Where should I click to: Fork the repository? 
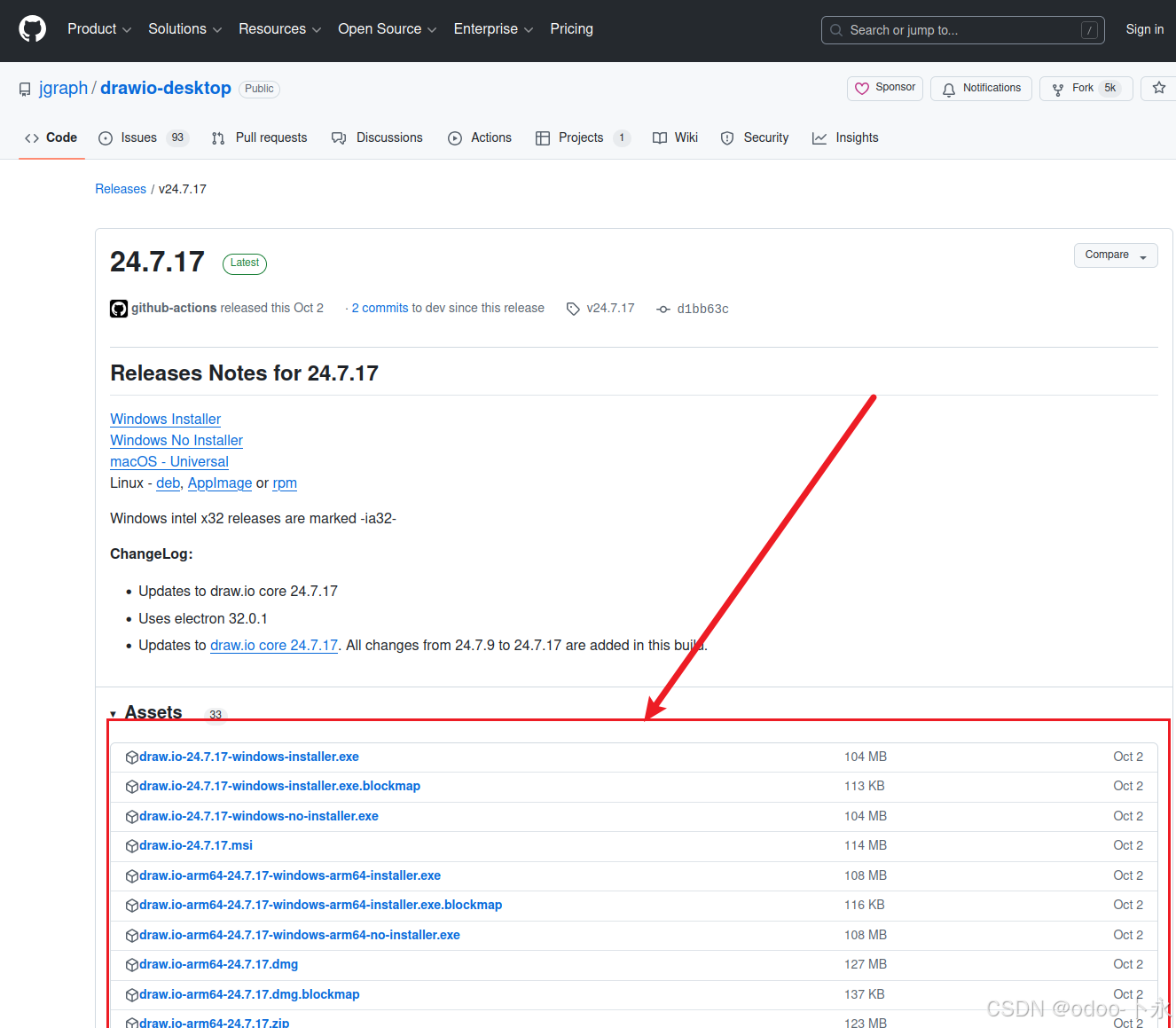pyautogui.click(x=1086, y=89)
